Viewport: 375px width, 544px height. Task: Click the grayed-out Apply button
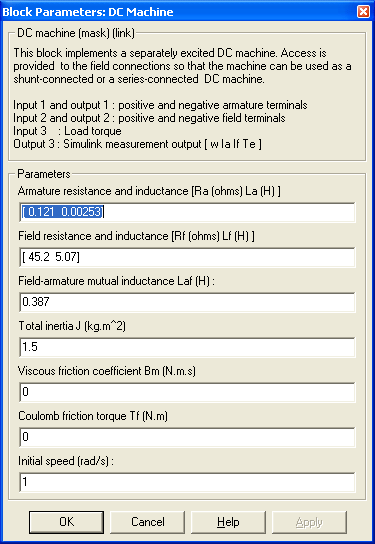(309, 522)
